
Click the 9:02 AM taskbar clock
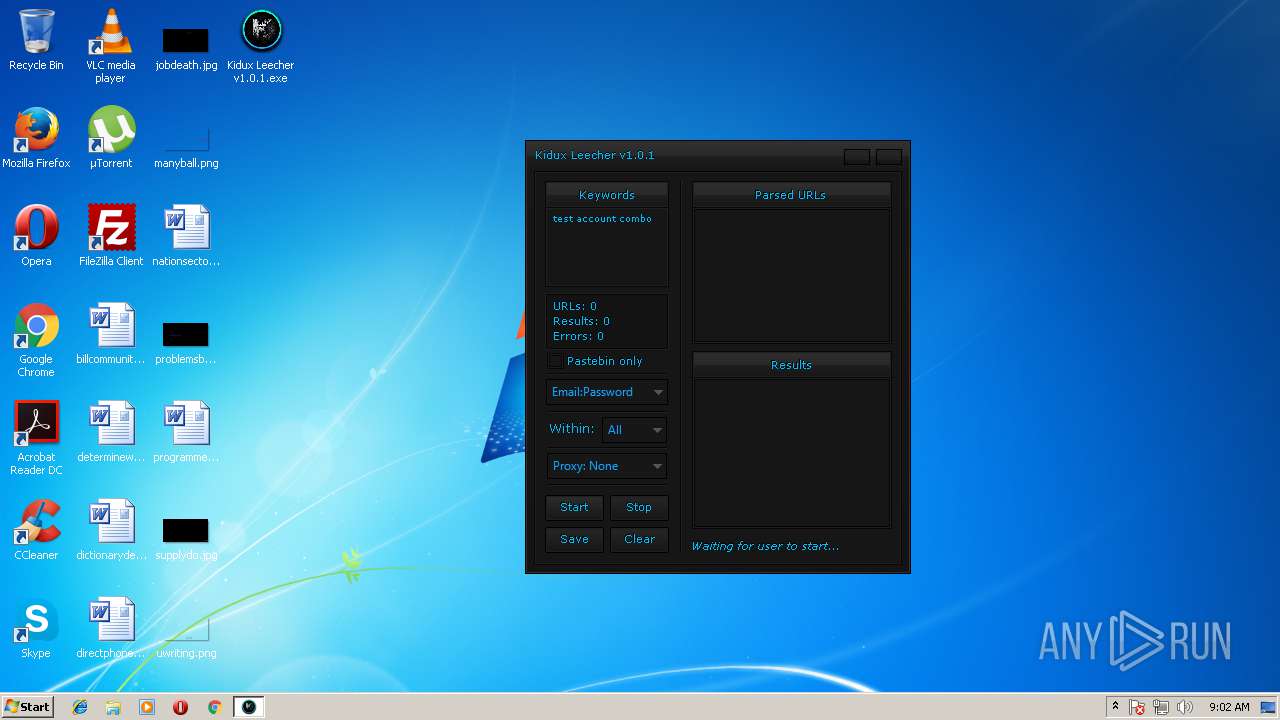[1229, 707]
